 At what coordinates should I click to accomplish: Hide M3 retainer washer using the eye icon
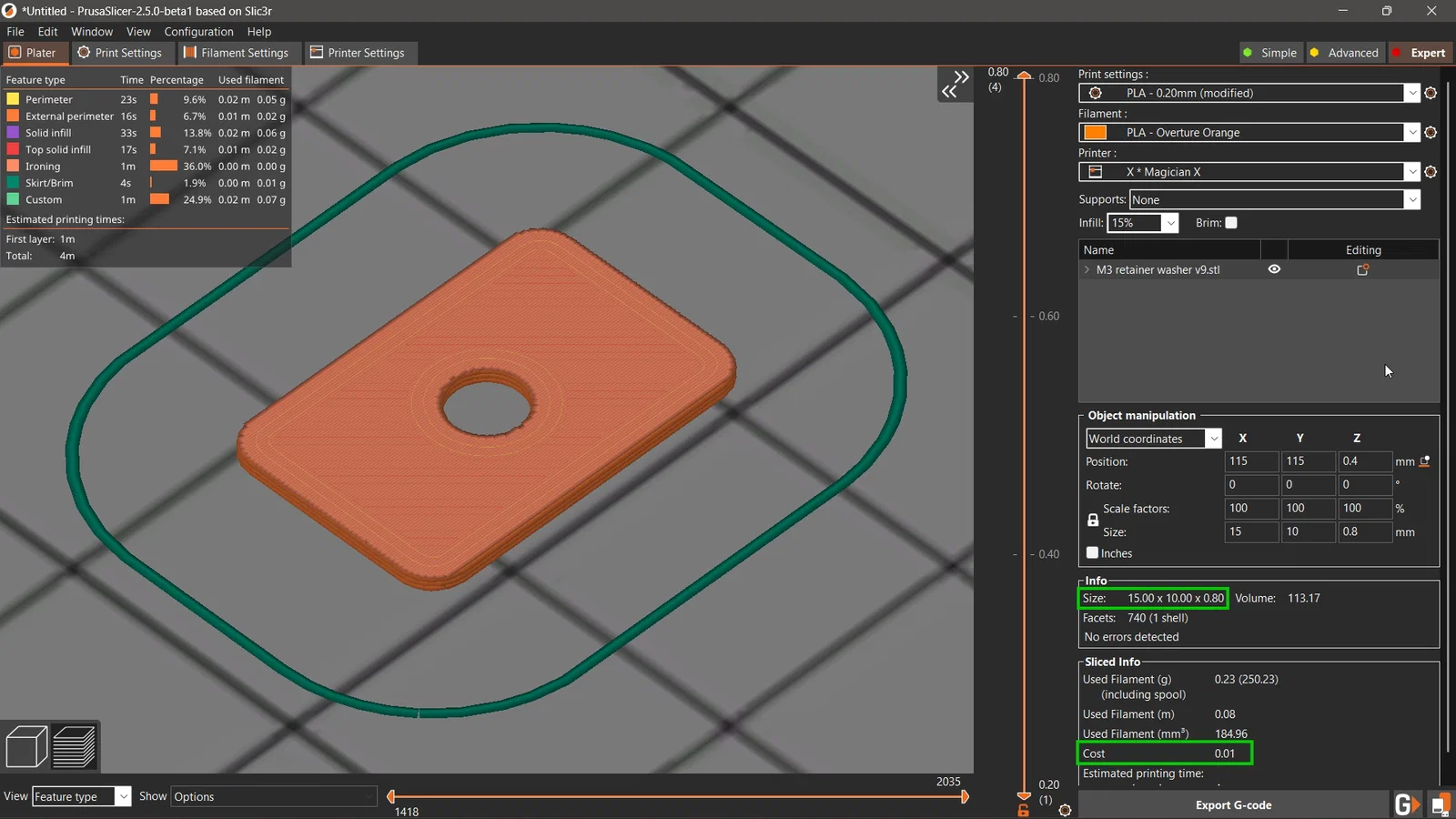coord(1274,269)
